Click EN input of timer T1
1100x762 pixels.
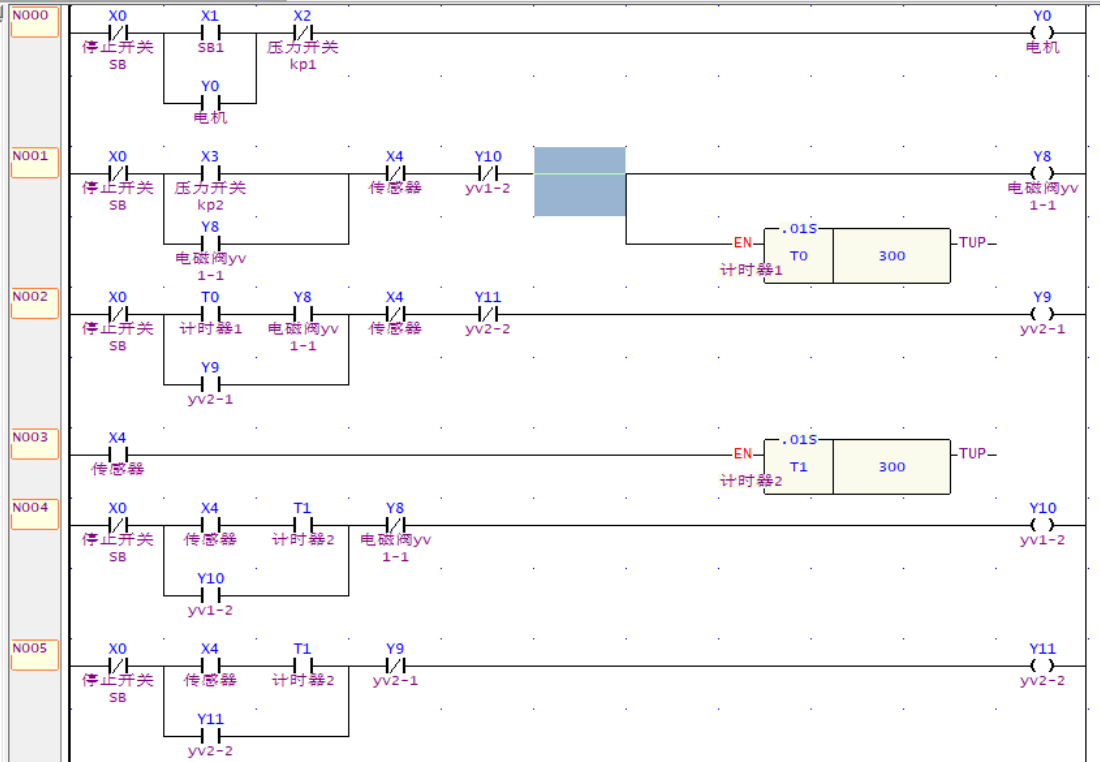click(x=743, y=454)
